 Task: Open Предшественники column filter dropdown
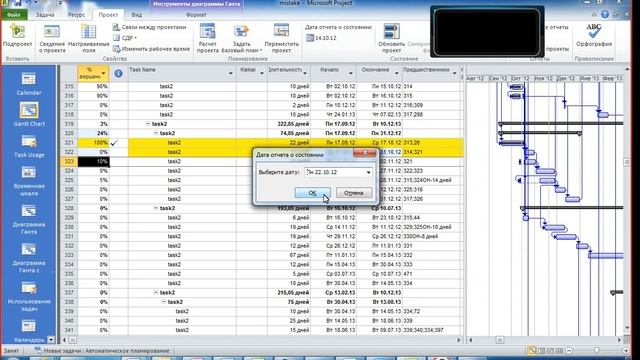(454, 73)
